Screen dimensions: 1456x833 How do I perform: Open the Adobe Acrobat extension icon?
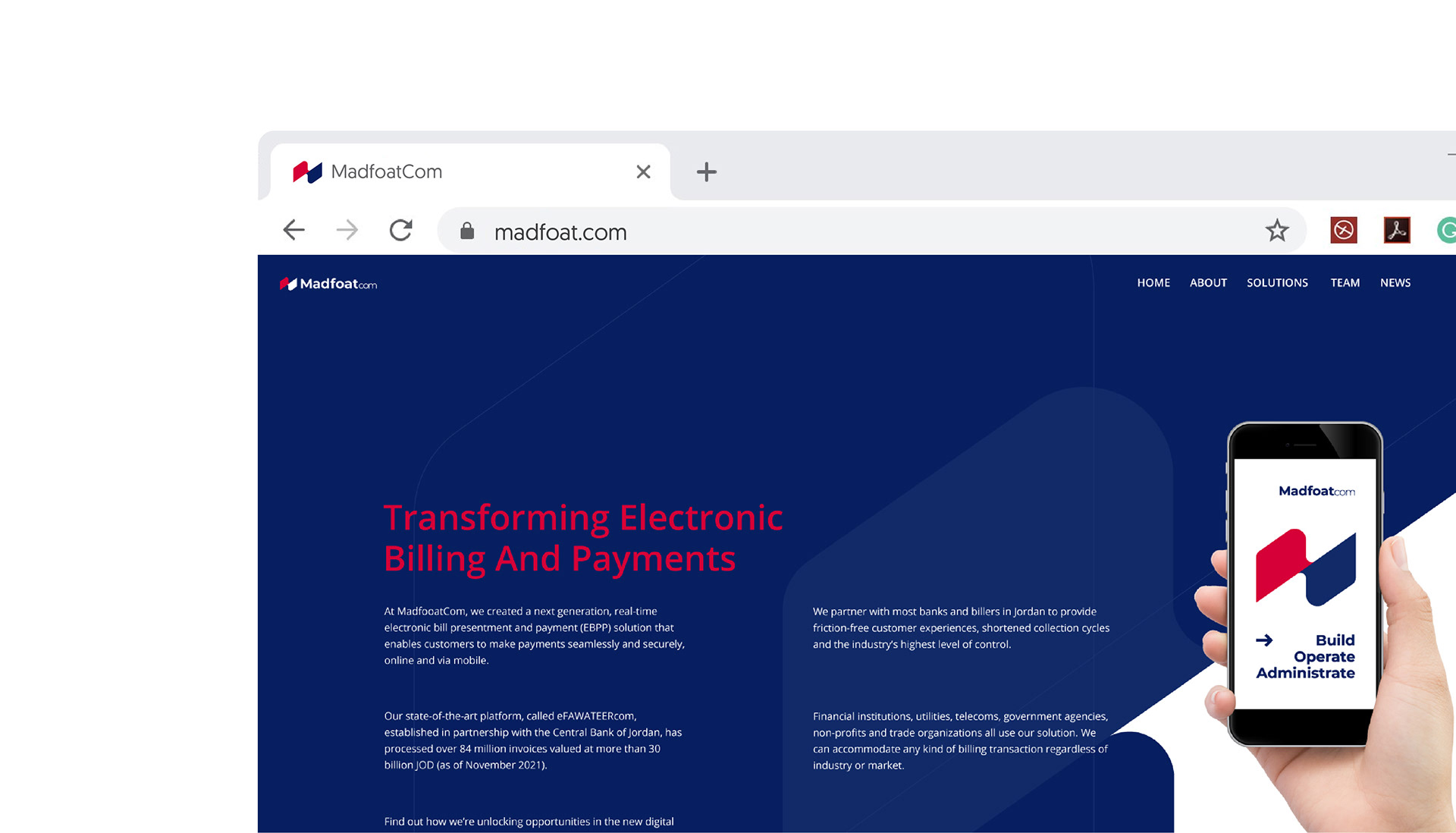[x=1397, y=230]
